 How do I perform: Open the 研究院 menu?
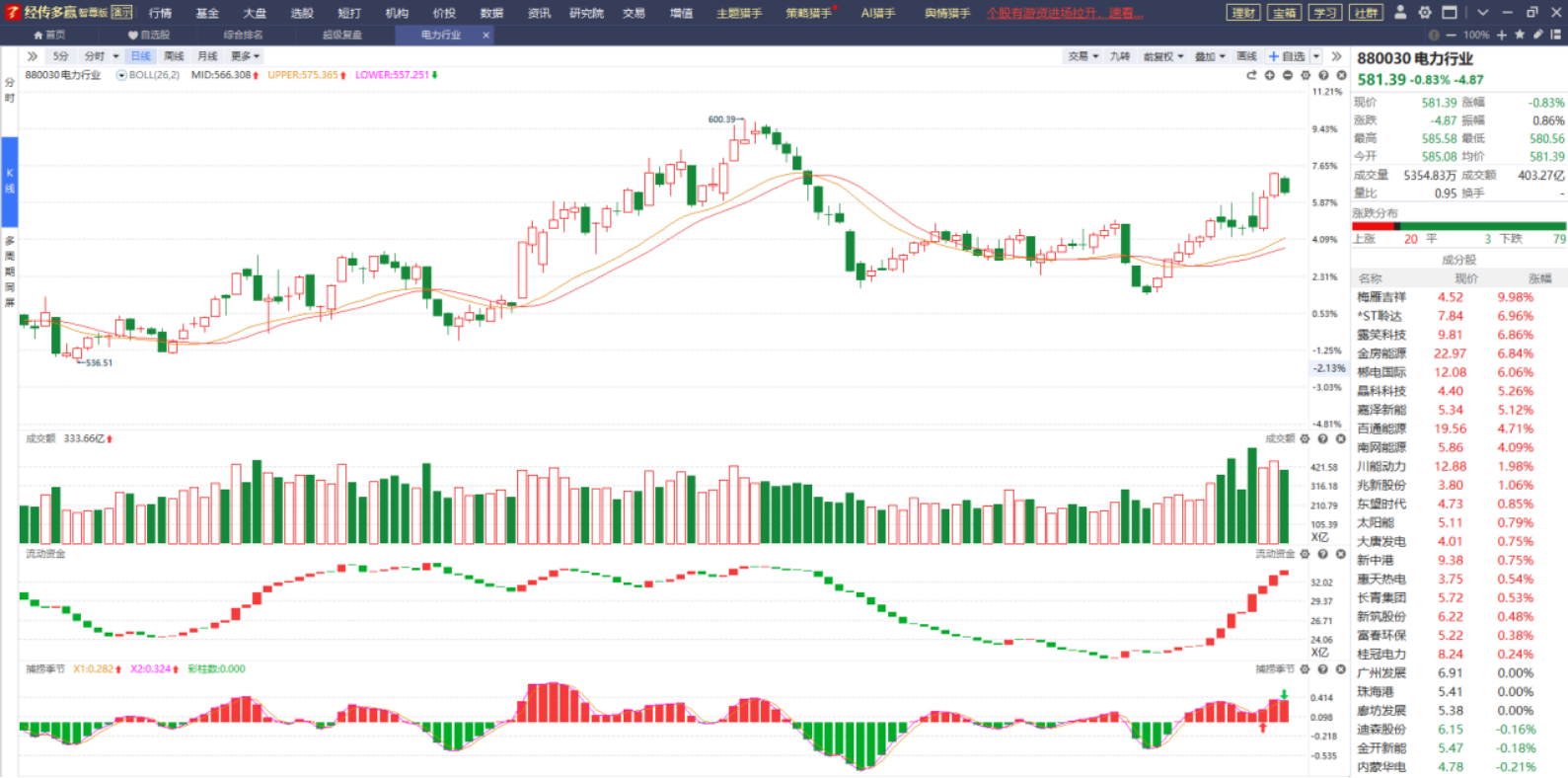click(586, 13)
